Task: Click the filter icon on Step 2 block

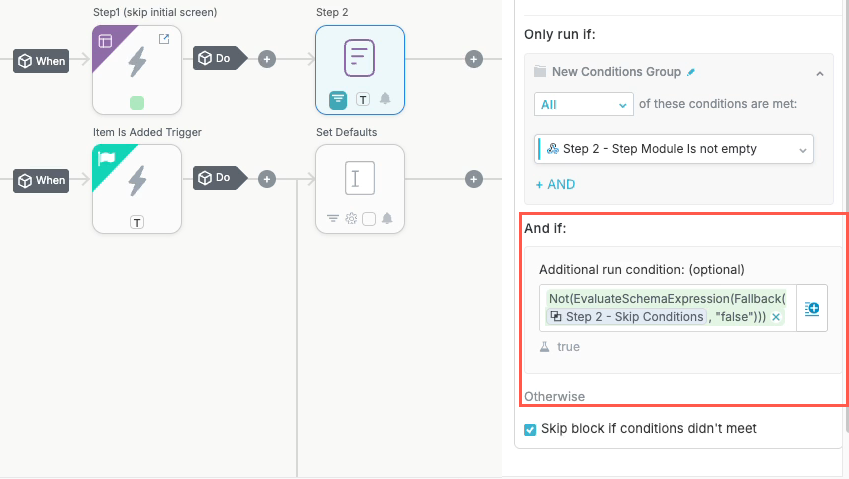Action: pyautogui.click(x=337, y=99)
